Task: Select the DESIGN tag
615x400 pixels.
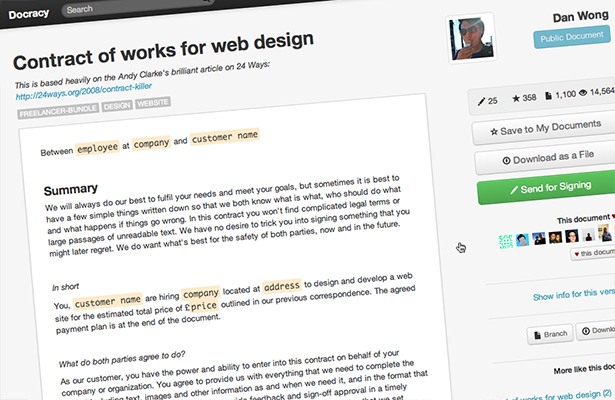Action: point(117,106)
